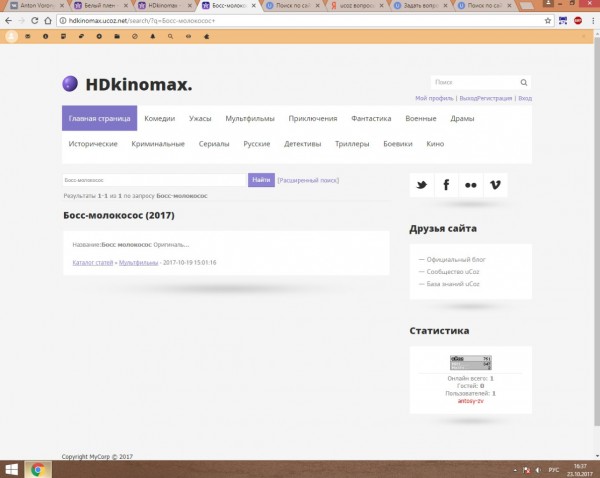Open the Мультфильмы menu category
The image size is (600, 478).
pyautogui.click(x=250, y=119)
